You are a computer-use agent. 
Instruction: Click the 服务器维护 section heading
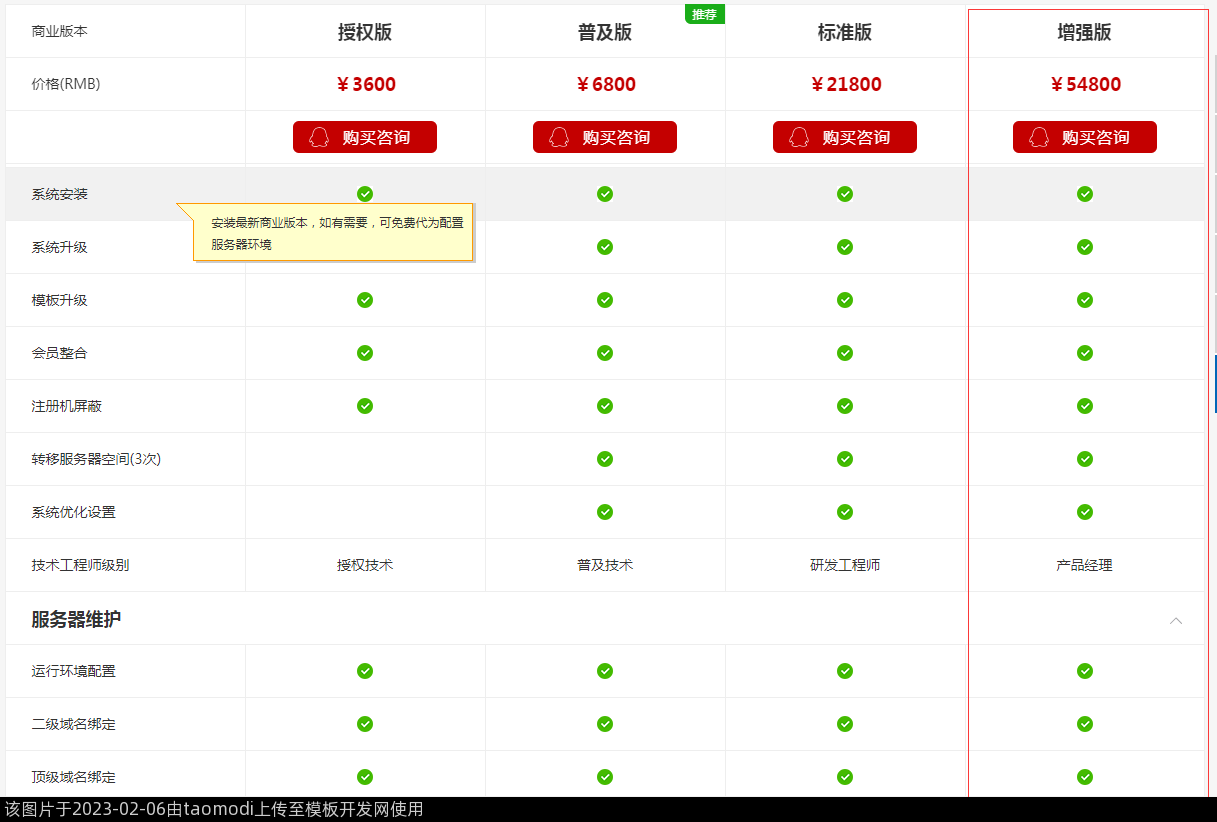[76, 619]
